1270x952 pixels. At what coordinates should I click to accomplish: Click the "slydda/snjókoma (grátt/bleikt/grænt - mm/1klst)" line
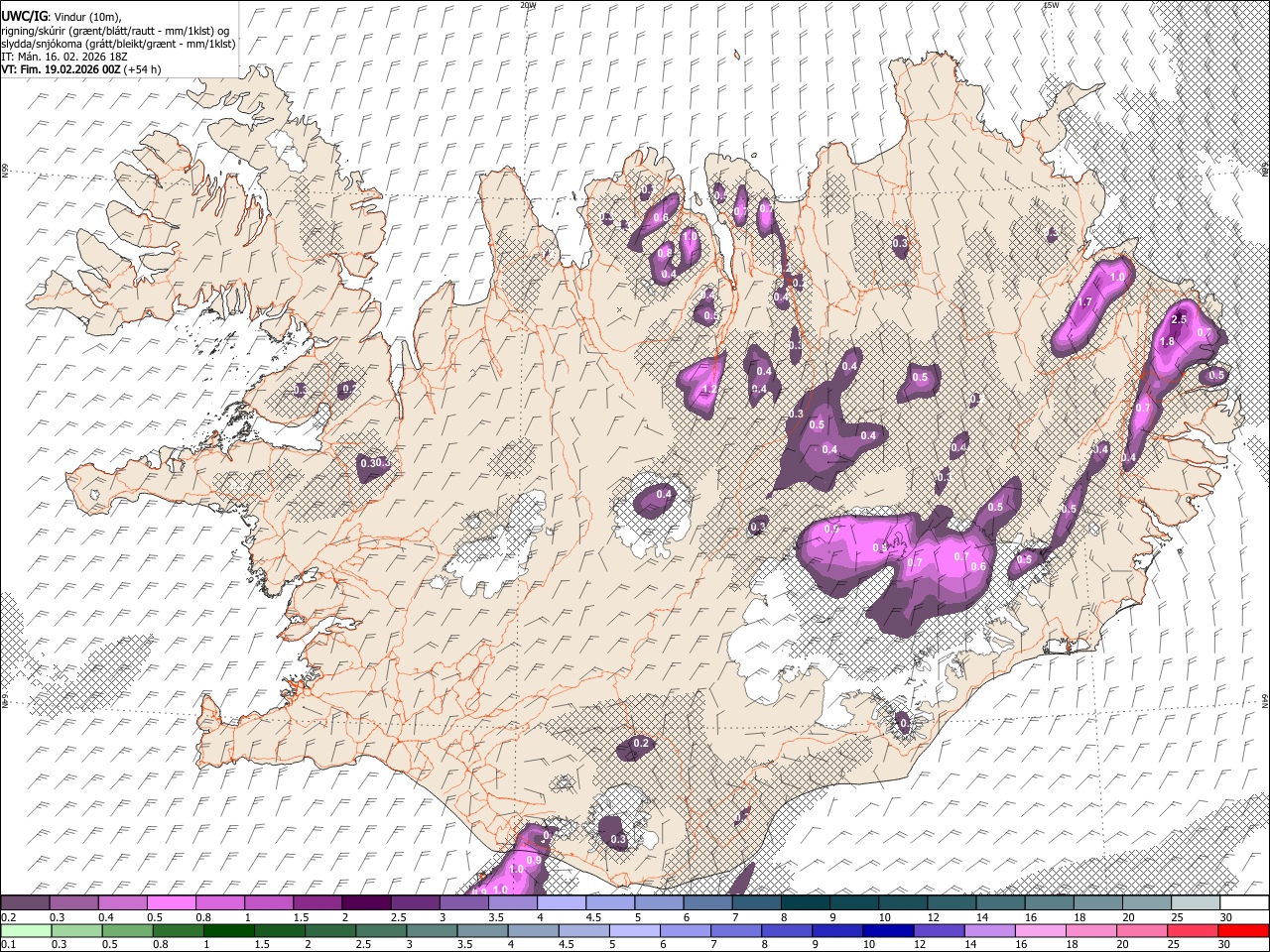coord(118,44)
